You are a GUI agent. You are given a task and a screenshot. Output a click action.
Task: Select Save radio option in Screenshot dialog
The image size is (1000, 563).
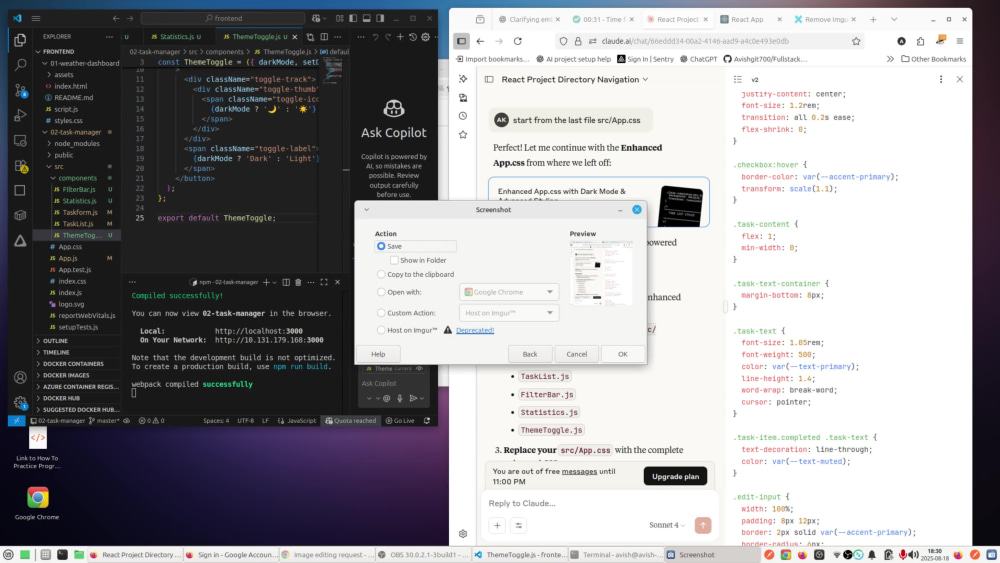coord(381,246)
